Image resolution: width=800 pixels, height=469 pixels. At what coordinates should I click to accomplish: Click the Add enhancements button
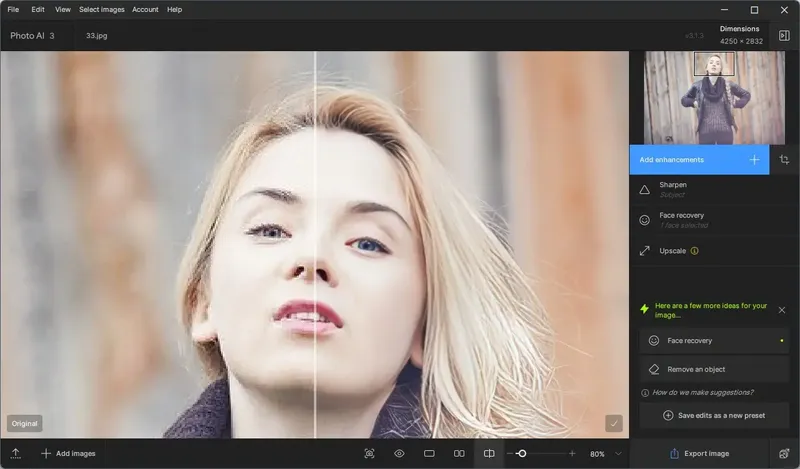[x=699, y=160]
